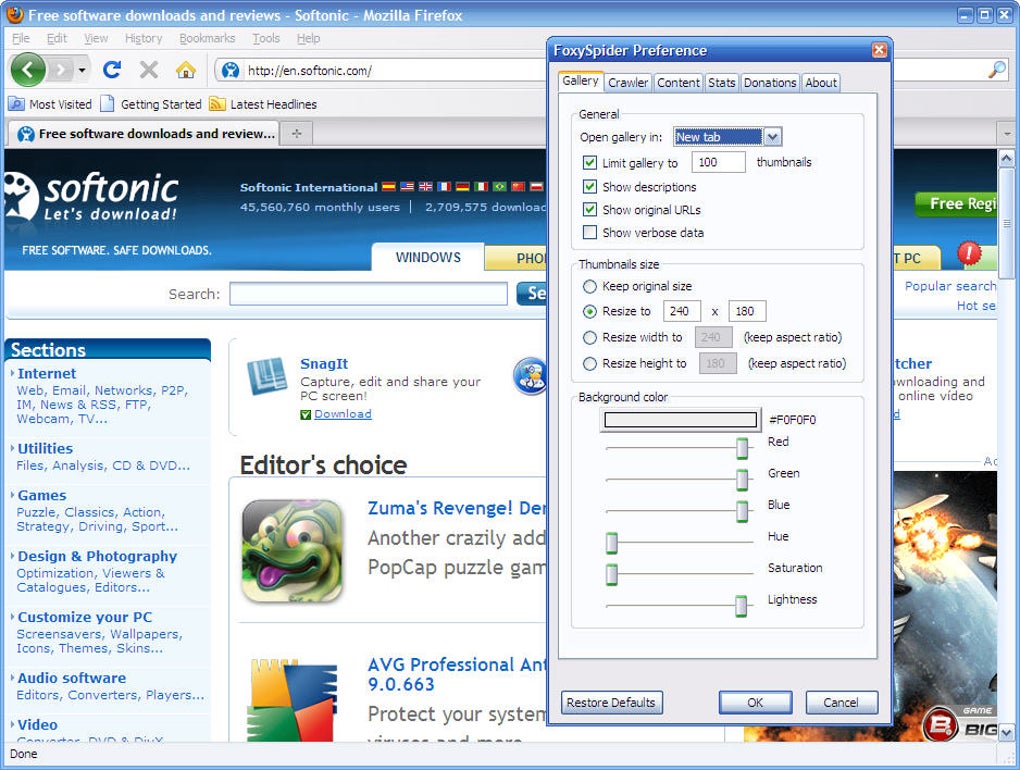Uncheck Show descriptions
This screenshot has height=770, width=1020.
click(590, 187)
